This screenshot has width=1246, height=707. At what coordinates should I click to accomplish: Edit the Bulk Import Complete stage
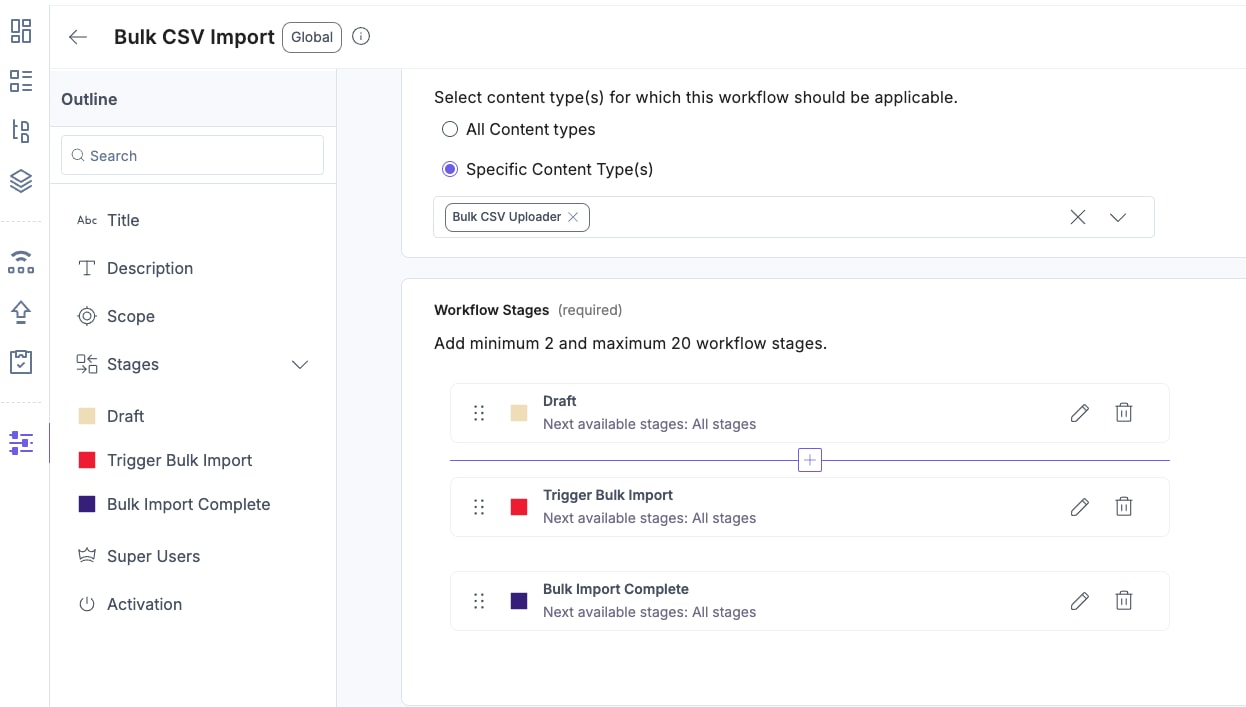1079,601
